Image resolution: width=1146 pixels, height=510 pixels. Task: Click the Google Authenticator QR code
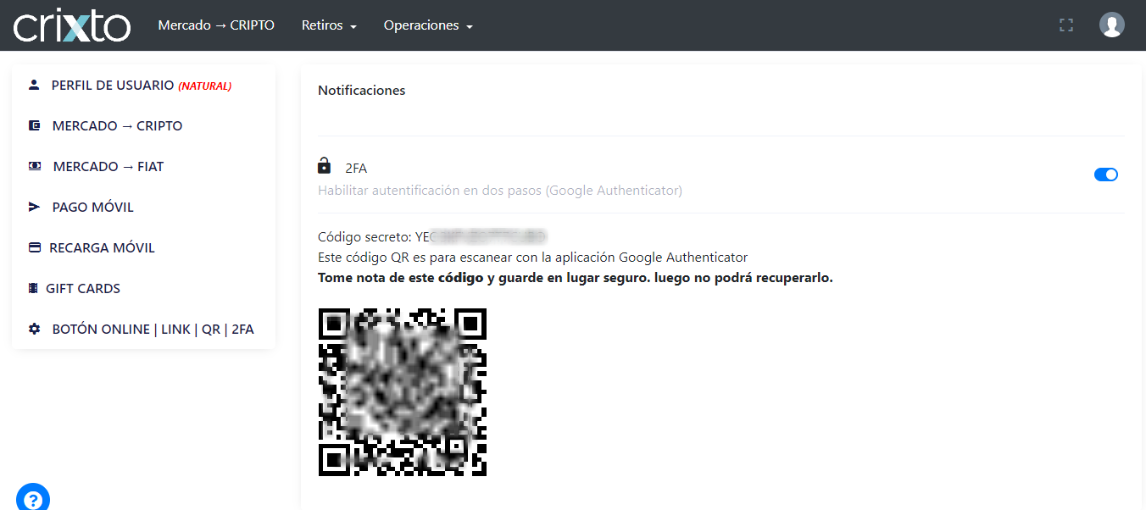pos(403,392)
